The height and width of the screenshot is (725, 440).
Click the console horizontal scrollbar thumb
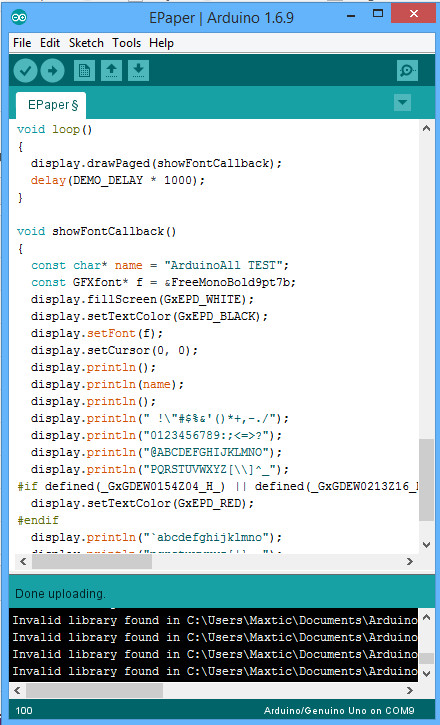click(x=94, y=691)
